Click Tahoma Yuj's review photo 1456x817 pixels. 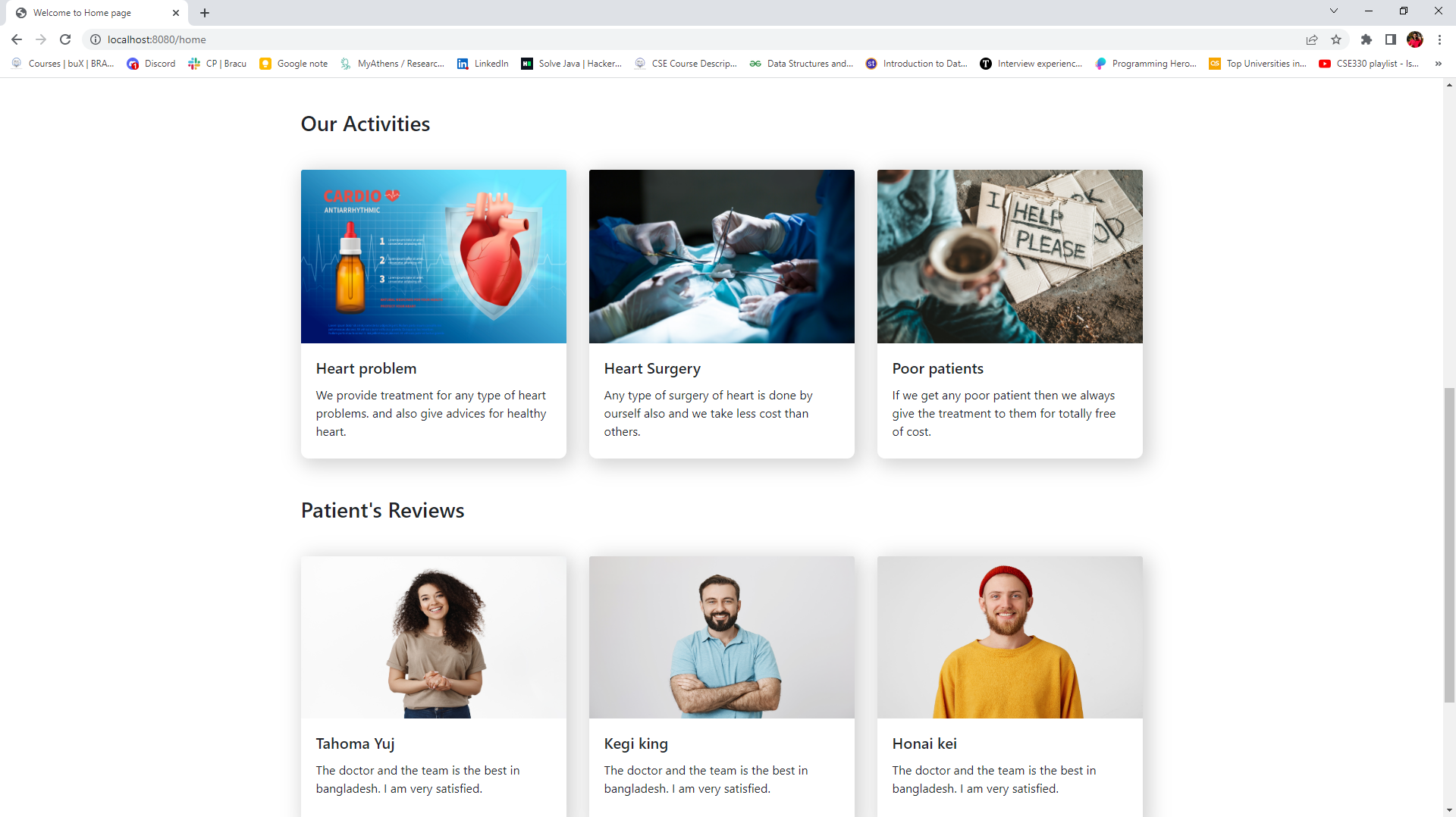[x=433, y=637]
